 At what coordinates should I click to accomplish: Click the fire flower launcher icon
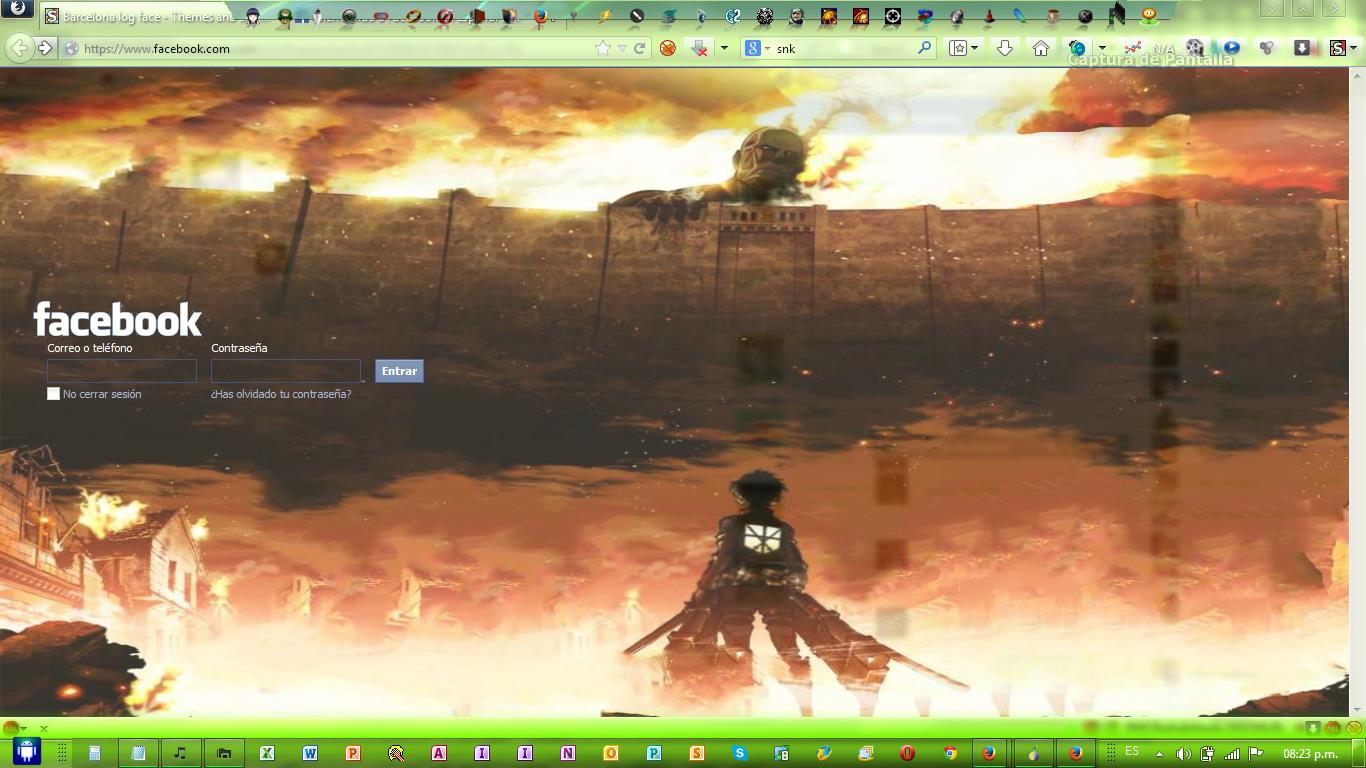(1149, 16)
